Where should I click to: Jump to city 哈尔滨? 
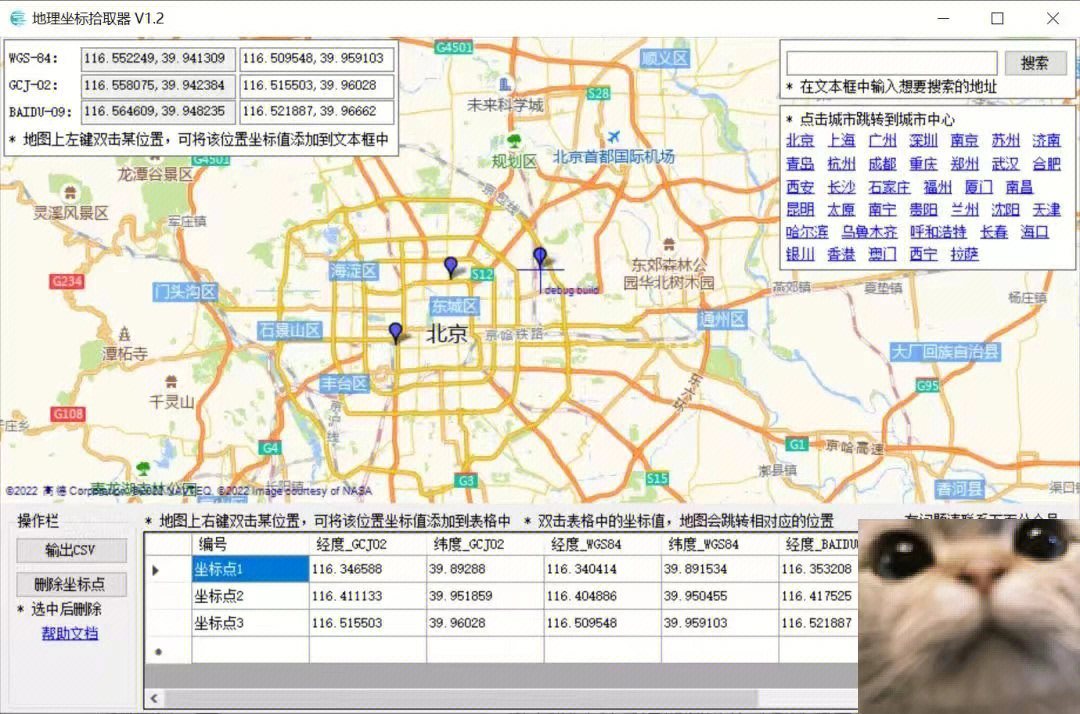(807, 232)
